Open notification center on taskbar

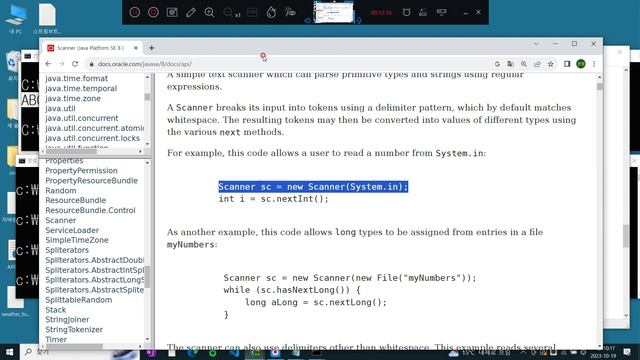coord(628,352)
